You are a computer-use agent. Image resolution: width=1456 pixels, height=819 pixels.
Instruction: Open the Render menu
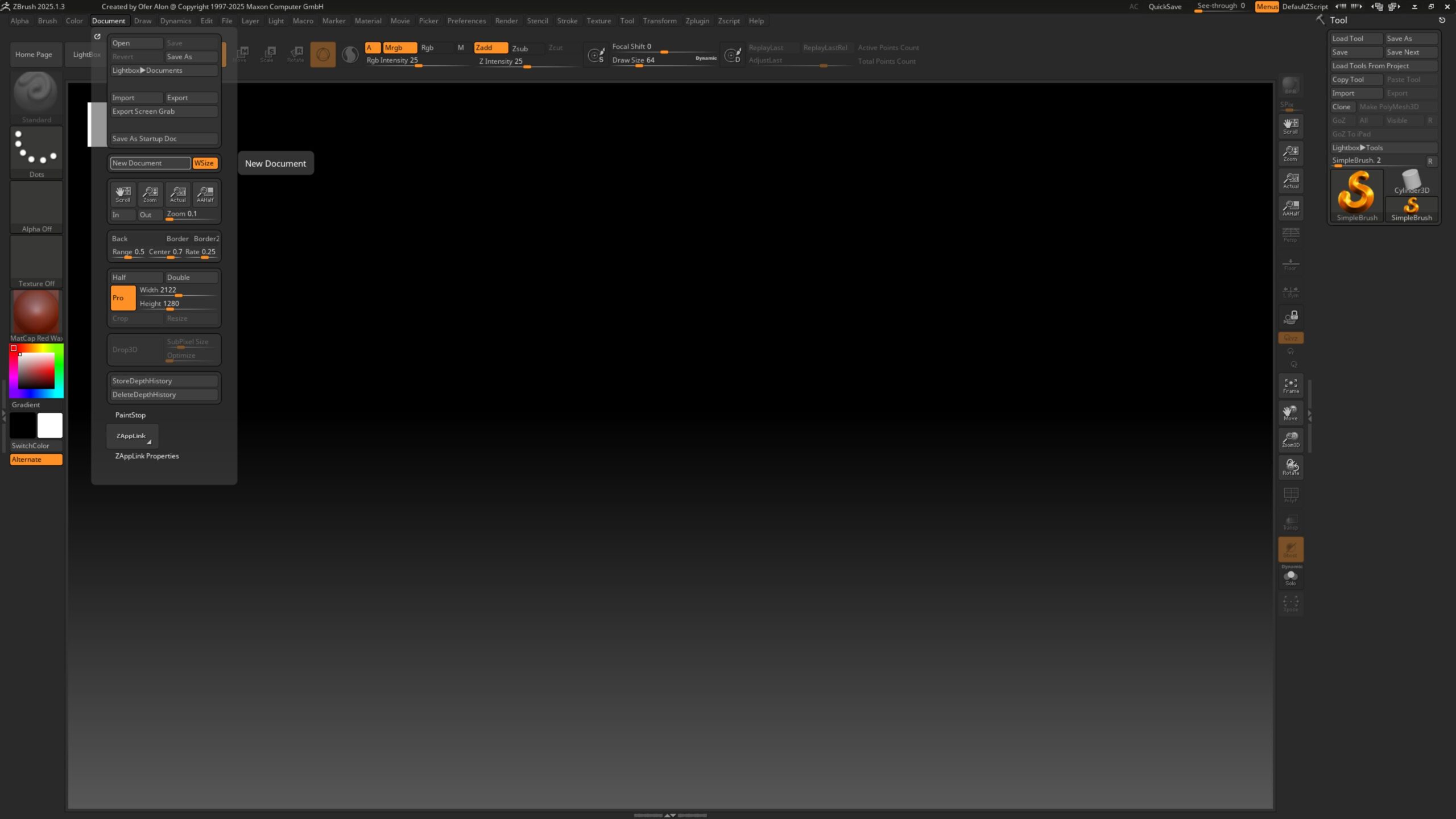[506, 20]
